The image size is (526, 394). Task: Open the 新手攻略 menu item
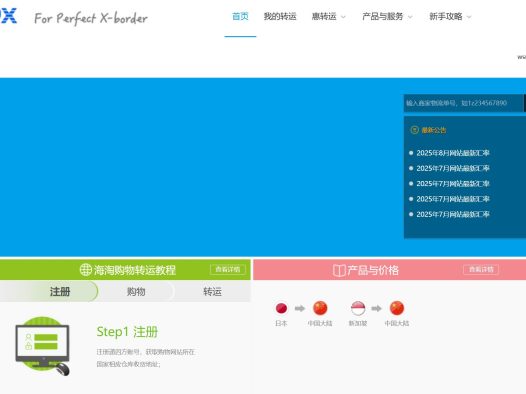[446, 16]
